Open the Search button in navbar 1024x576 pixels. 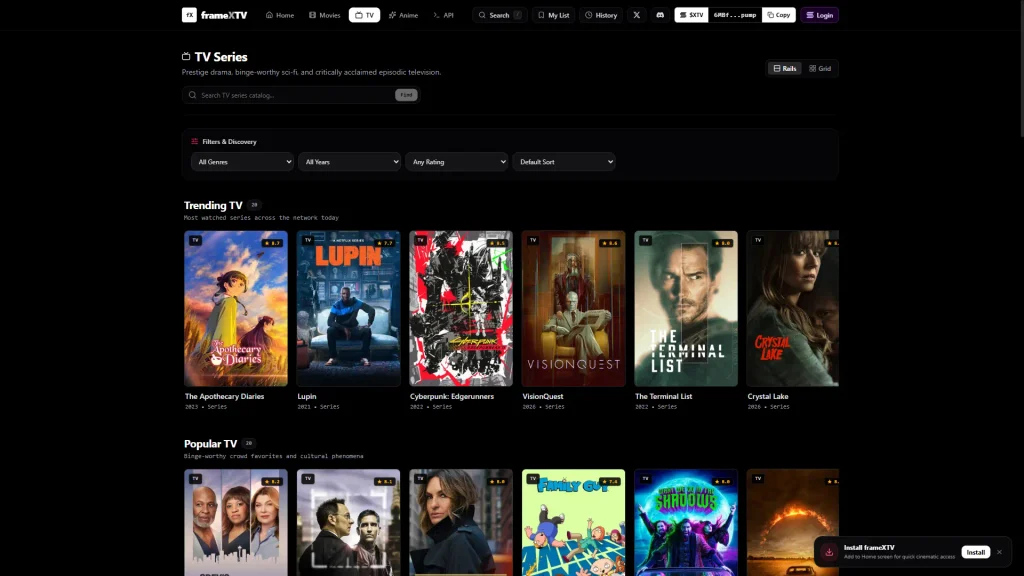click(500, 15)
